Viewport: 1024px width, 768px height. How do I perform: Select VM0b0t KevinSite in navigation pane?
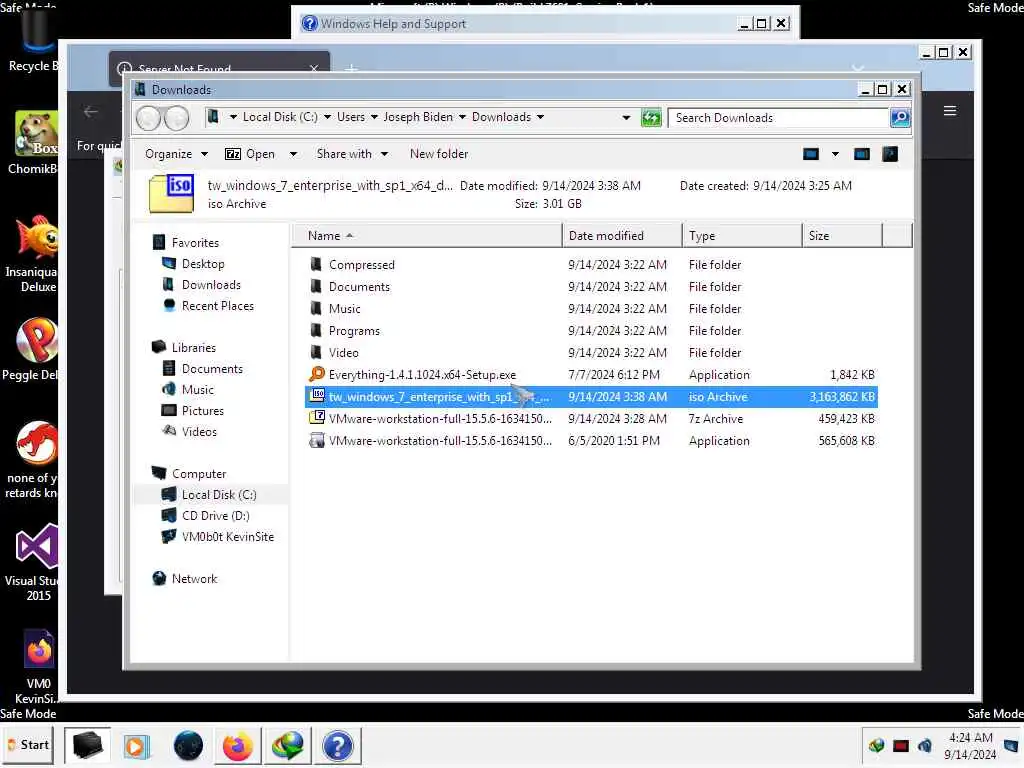(228, 536)
